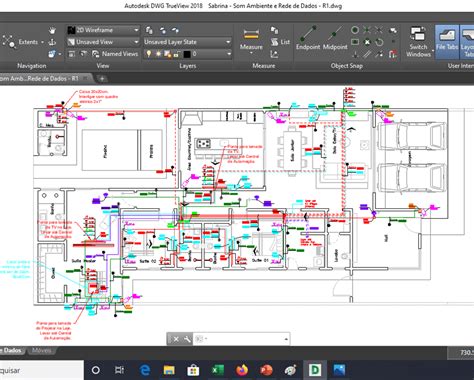Open Task View on the taskbar
Viewport: 474px width, 380px height.
point(119,370)
